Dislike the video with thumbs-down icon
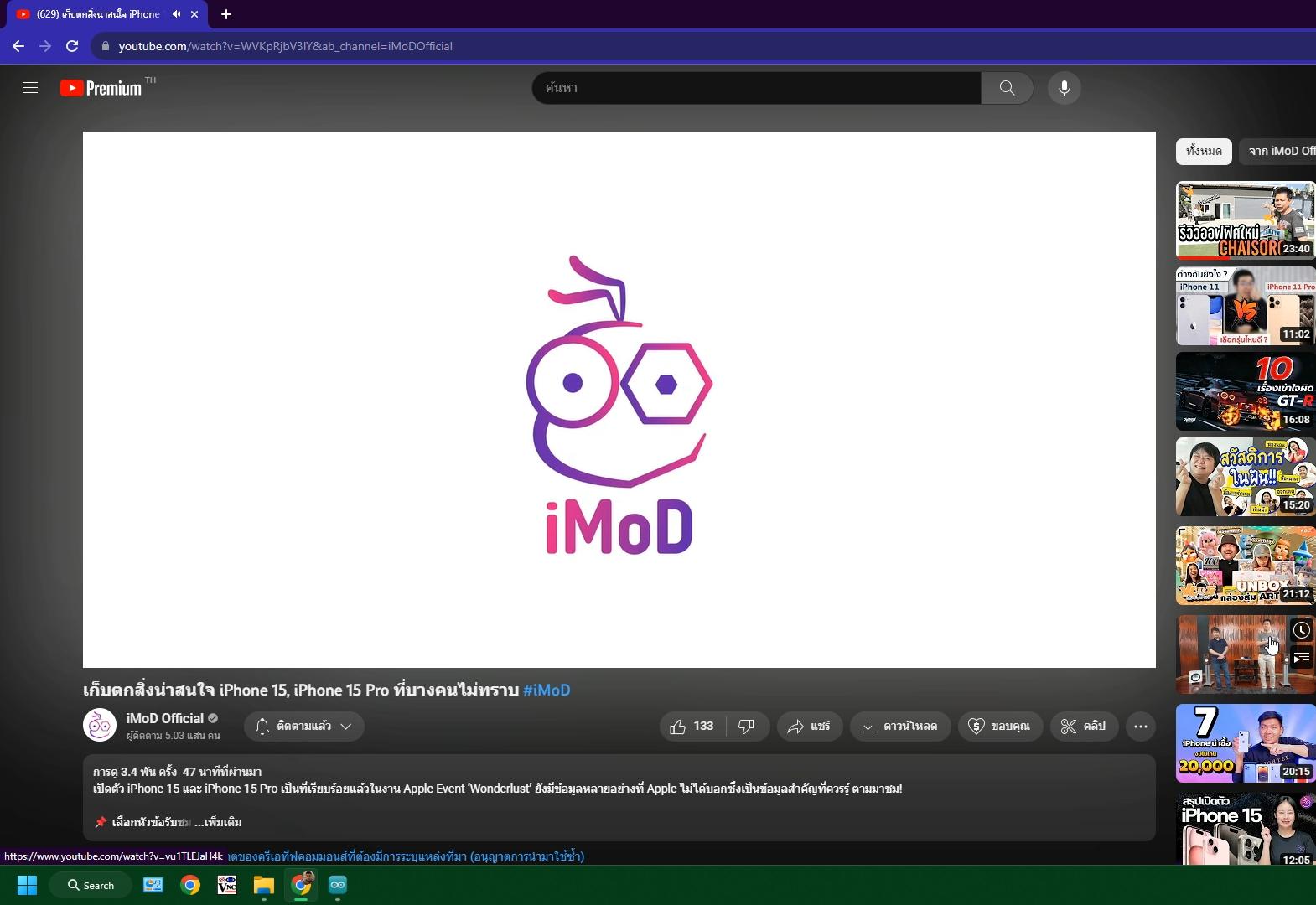This screenshot has height=905, width=1316. pos(747,727)
